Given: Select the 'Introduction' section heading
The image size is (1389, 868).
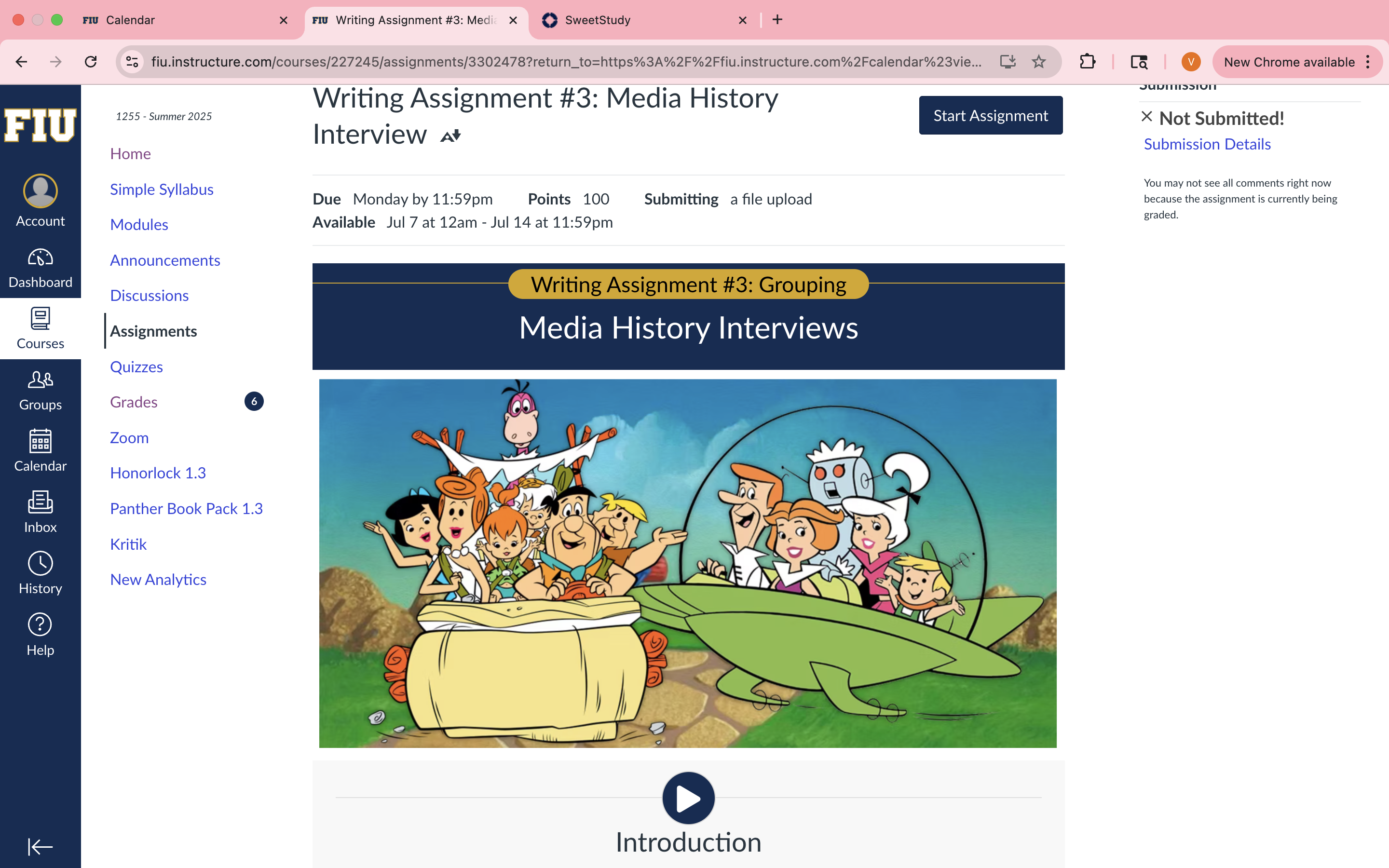Looking at the screenshot, I should coord(688,843).
